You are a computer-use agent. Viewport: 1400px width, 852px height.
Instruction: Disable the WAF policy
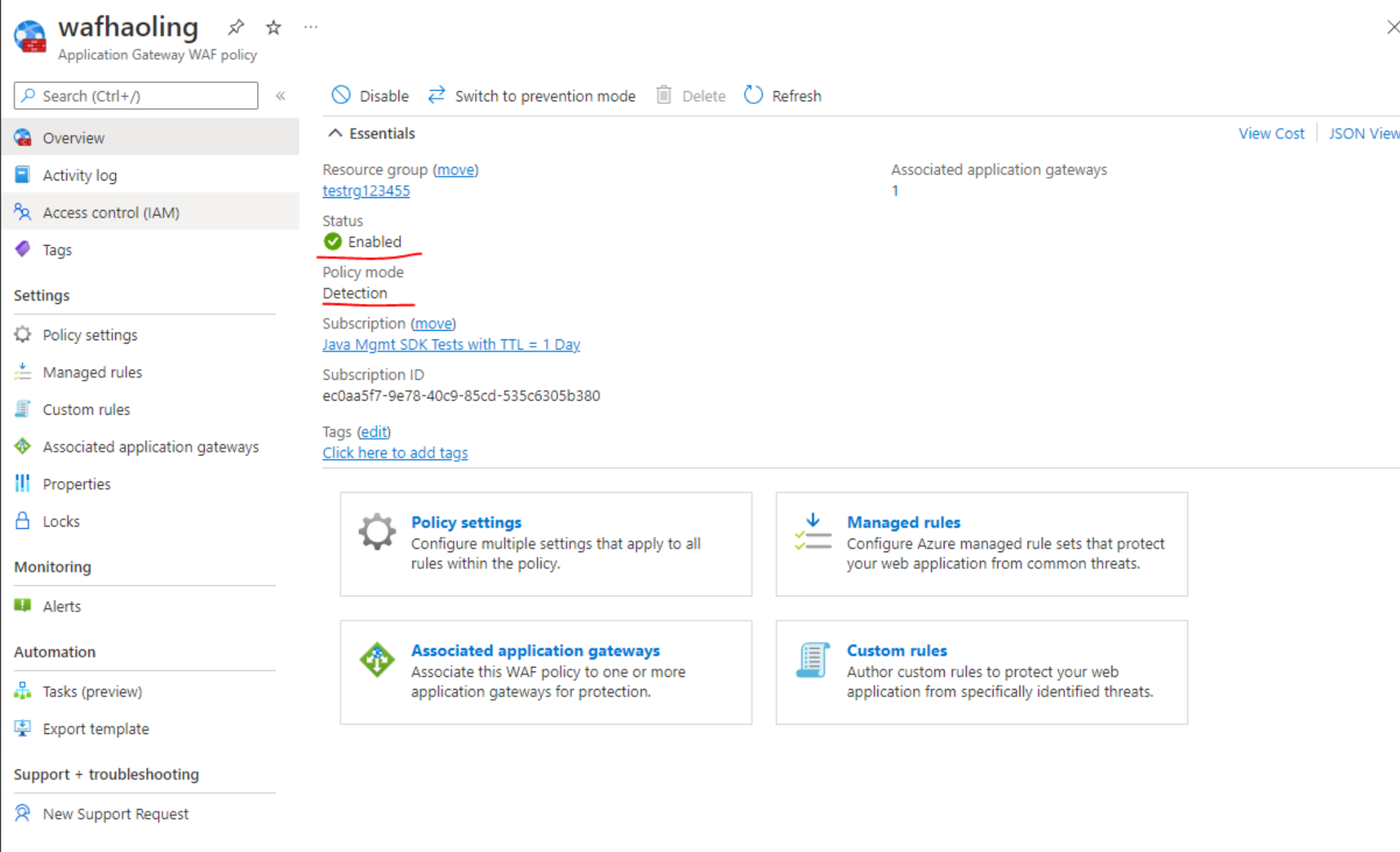coord(370,96)
